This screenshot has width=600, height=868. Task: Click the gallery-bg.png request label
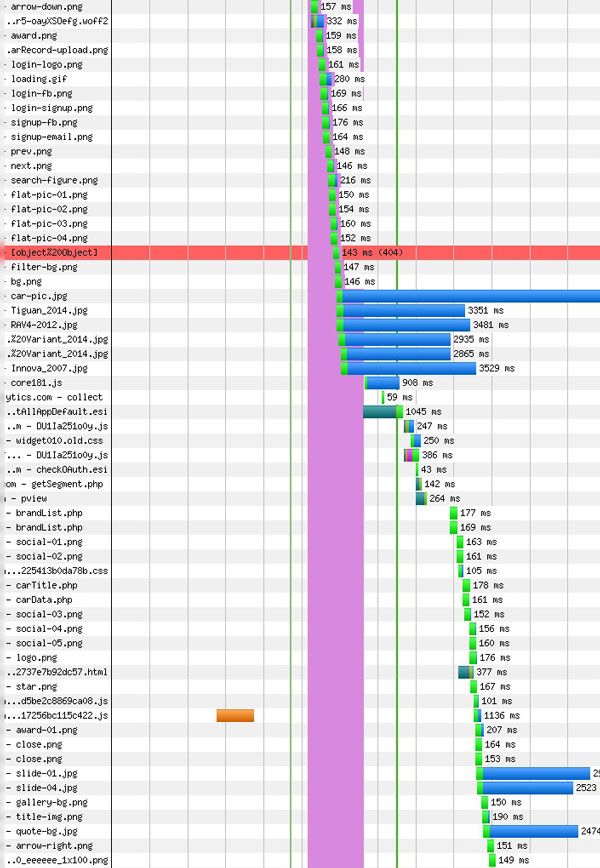click(x=46, y=802)
